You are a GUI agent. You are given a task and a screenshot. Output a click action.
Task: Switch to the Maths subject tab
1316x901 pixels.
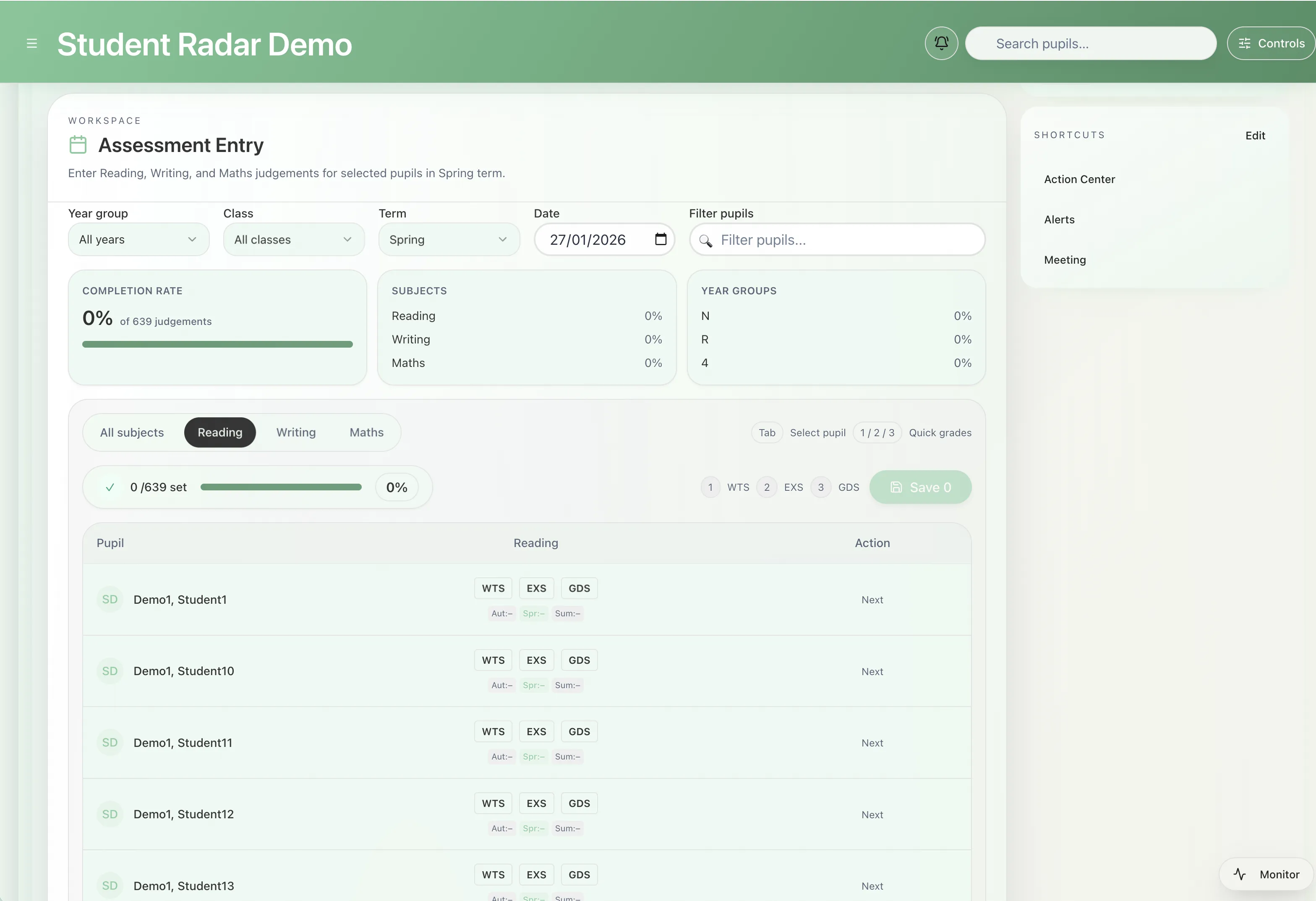pyautogui.click(x=366, y=432)
